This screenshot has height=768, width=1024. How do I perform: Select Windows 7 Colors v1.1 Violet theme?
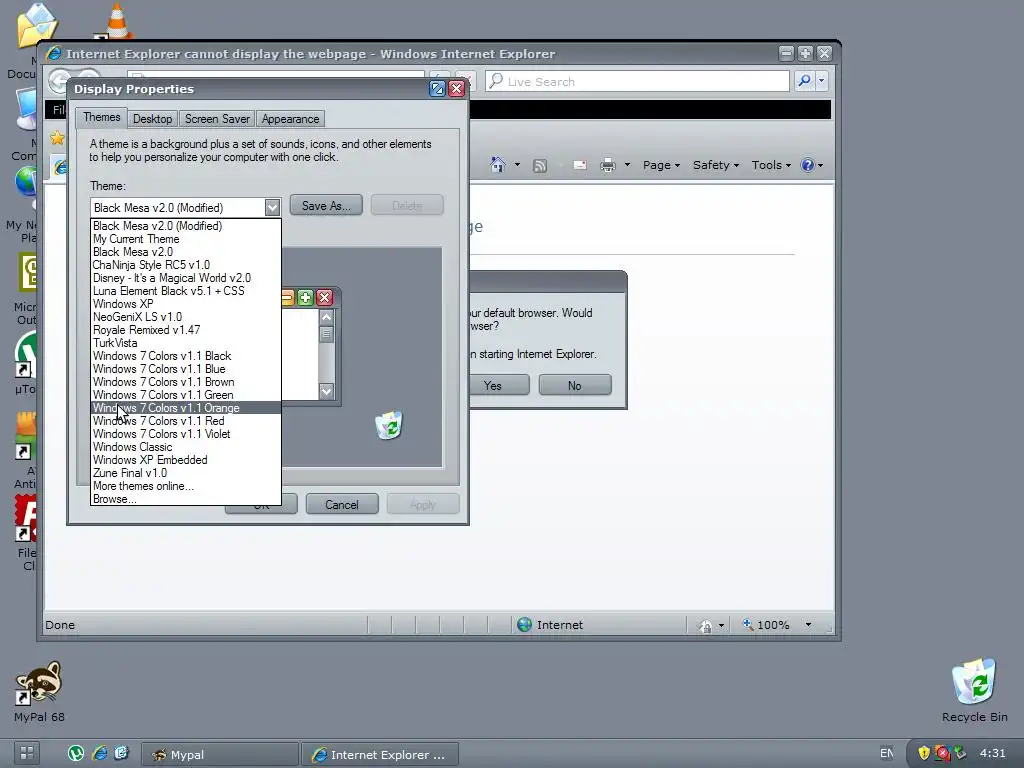[x=185, y=434]
